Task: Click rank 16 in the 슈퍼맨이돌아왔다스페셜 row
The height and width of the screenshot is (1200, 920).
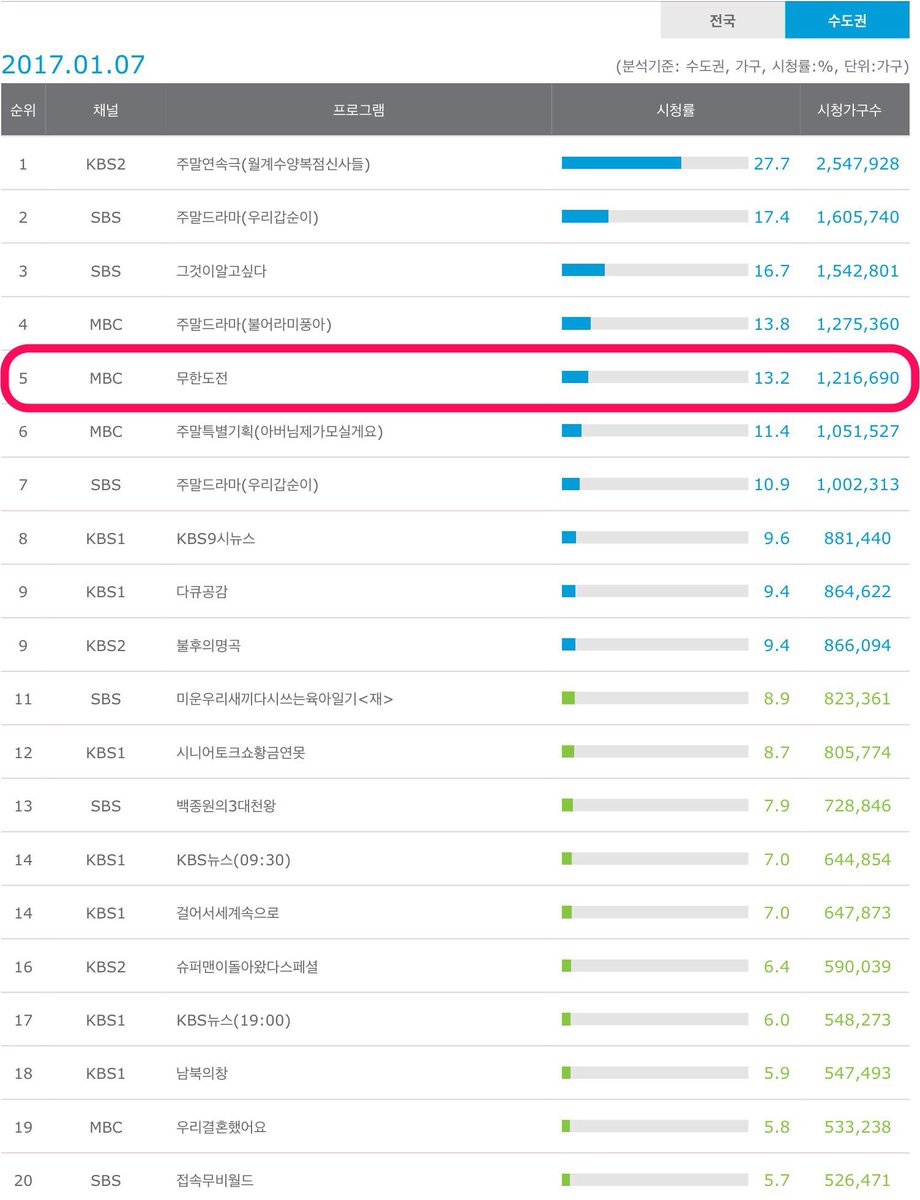Action: tap(23, 967)
